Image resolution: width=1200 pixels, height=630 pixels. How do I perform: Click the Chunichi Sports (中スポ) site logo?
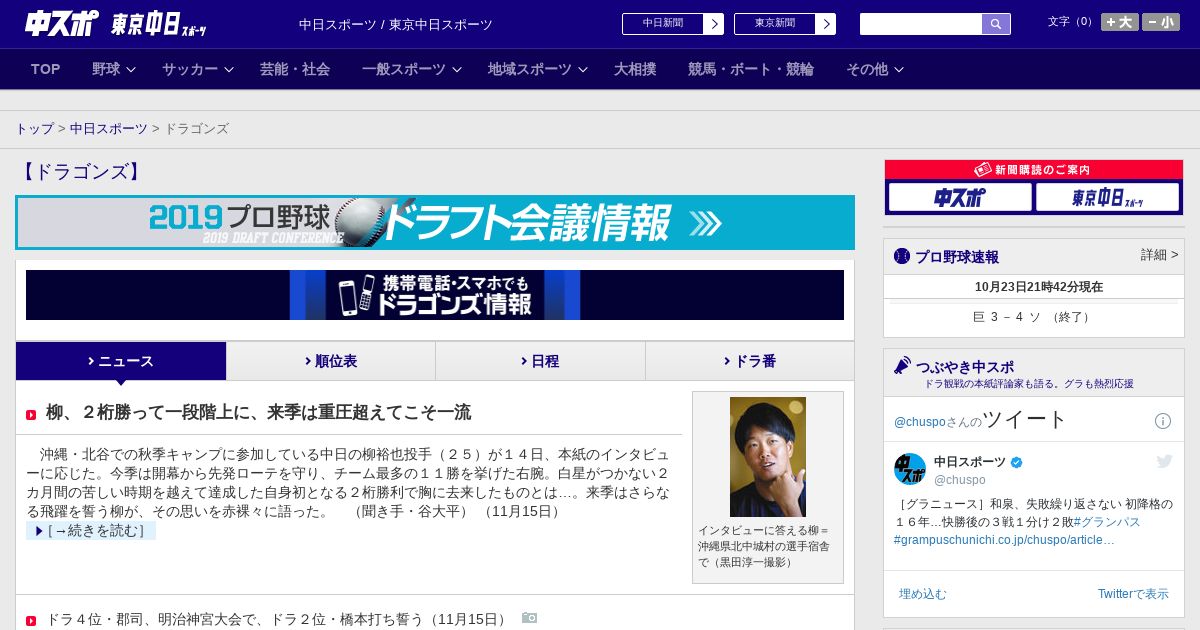pos(62,23)
